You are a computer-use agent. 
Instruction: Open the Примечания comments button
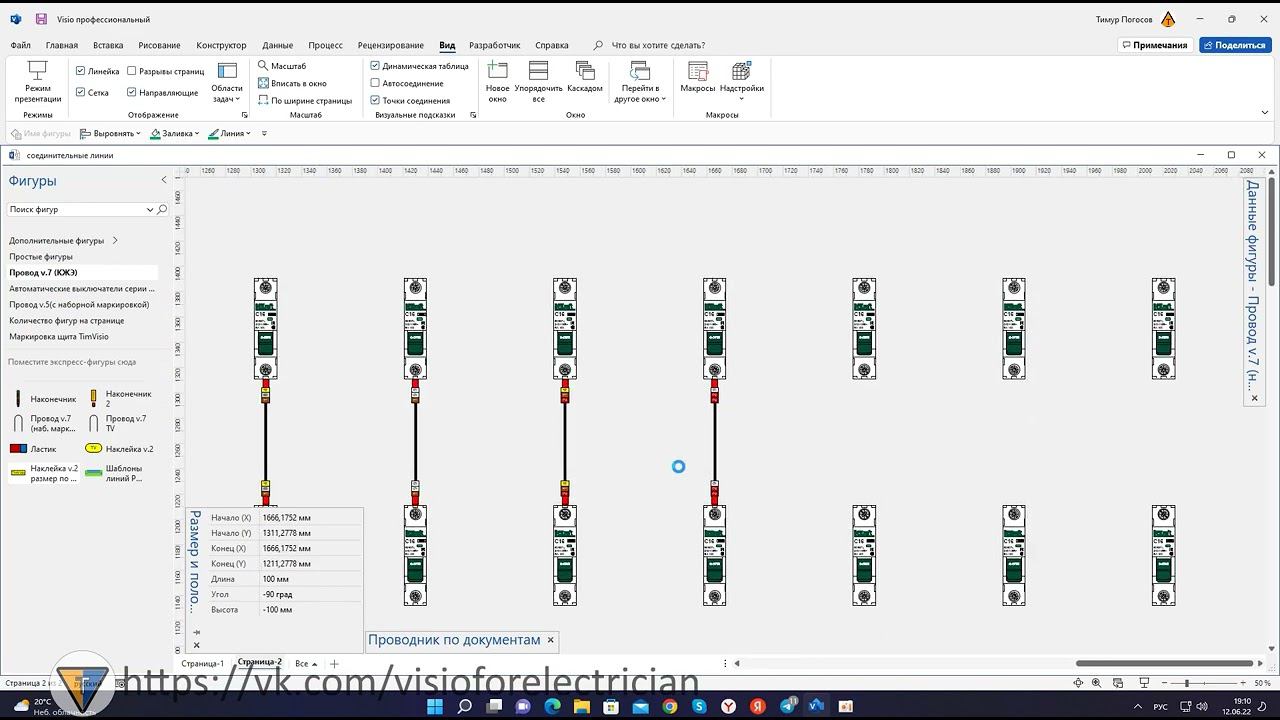[x=1155, y=45]
